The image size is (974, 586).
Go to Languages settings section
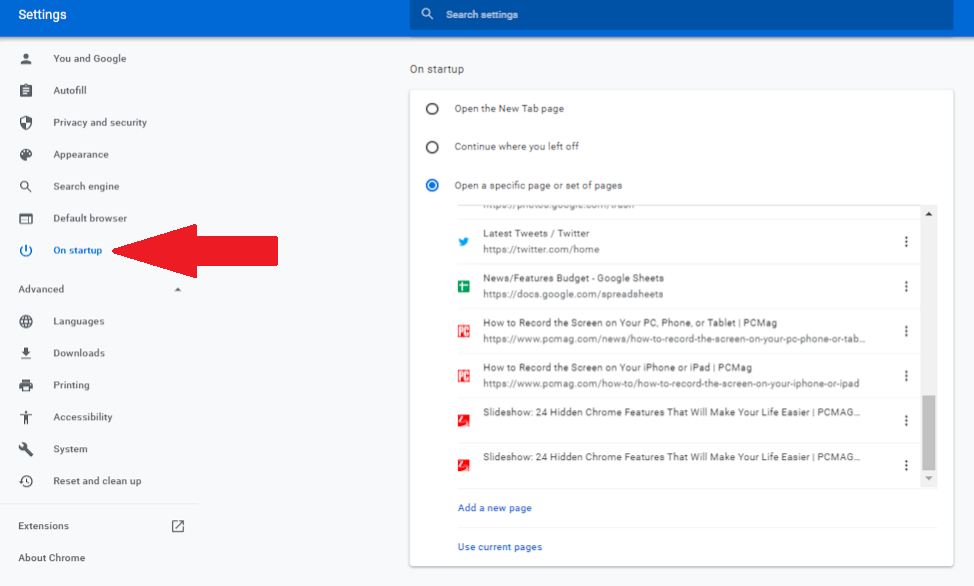[79, 321]
